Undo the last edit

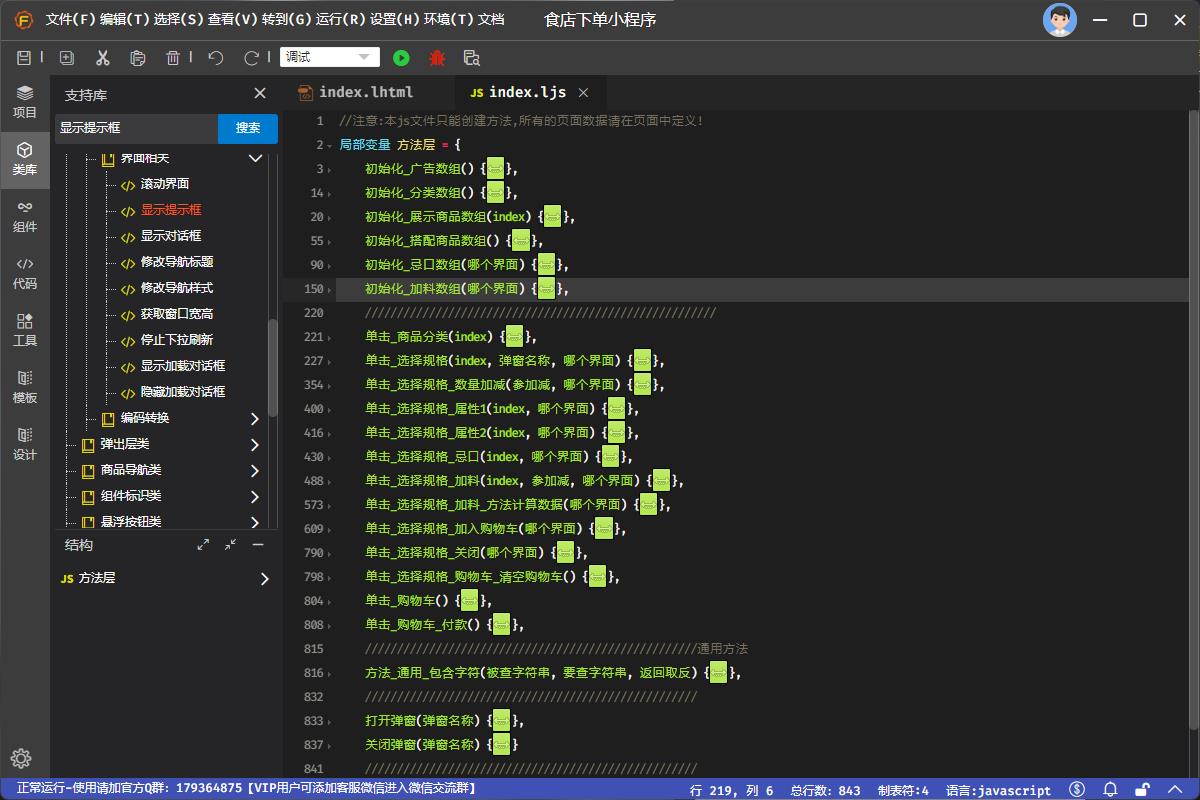tap(215, 58)
